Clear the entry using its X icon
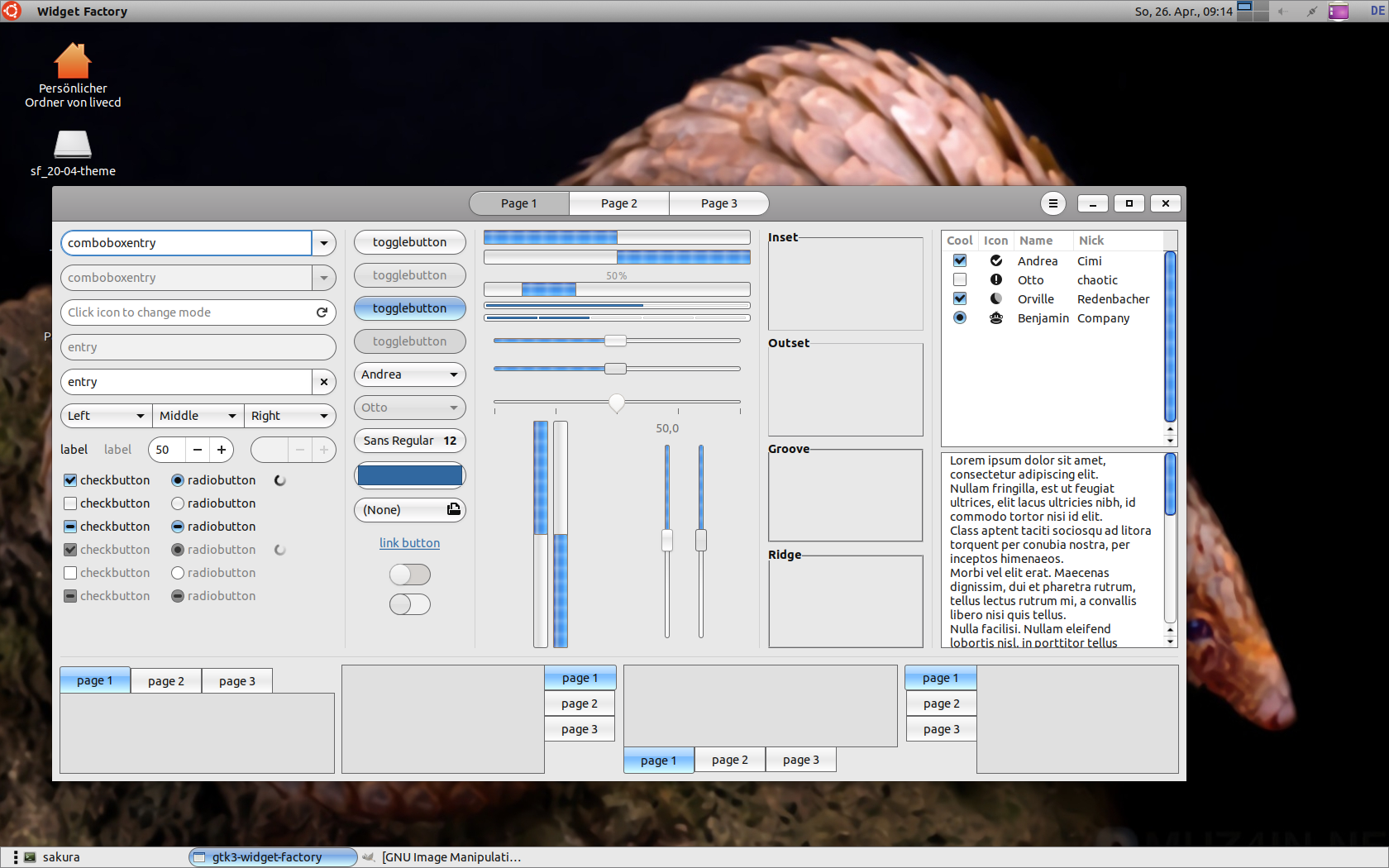Screen dimensions: 1389x868 pos(323,382)
